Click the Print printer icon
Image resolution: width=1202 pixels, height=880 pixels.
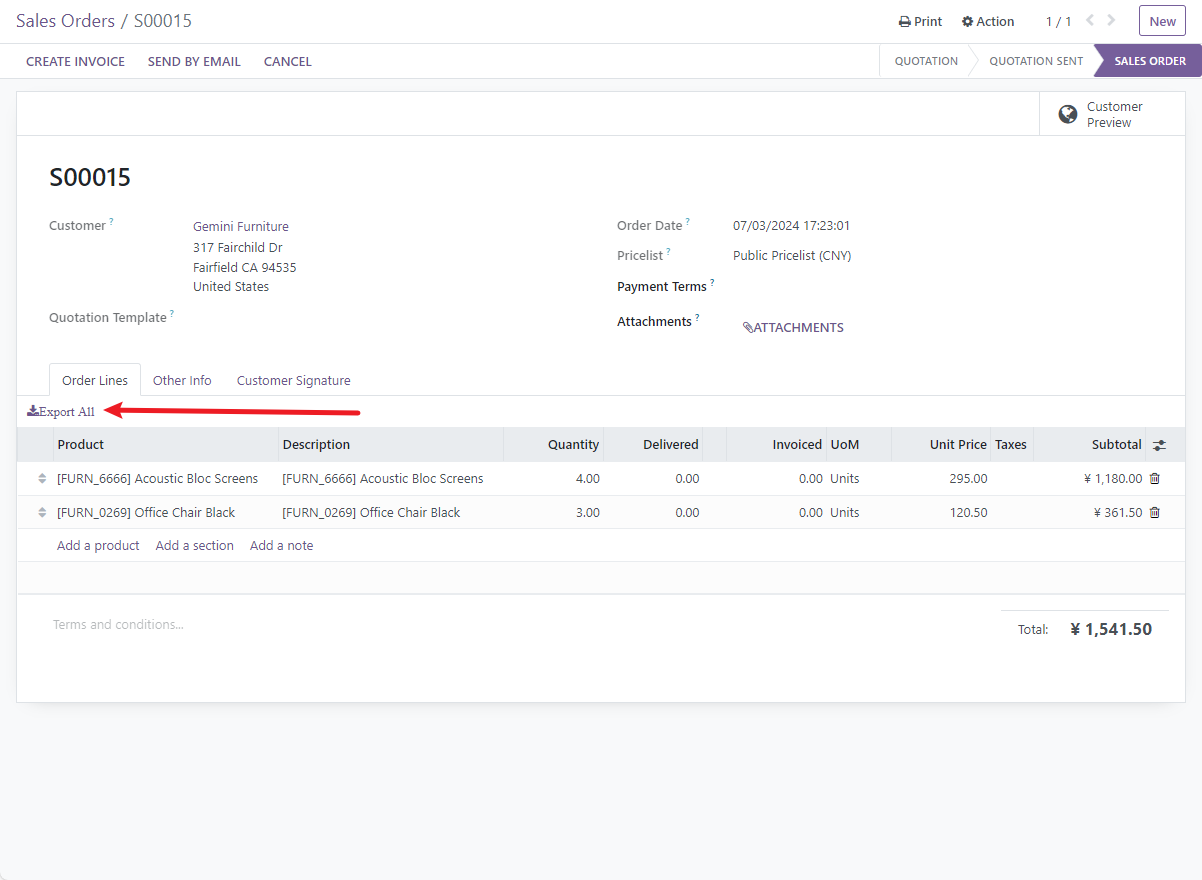point(904,22)
